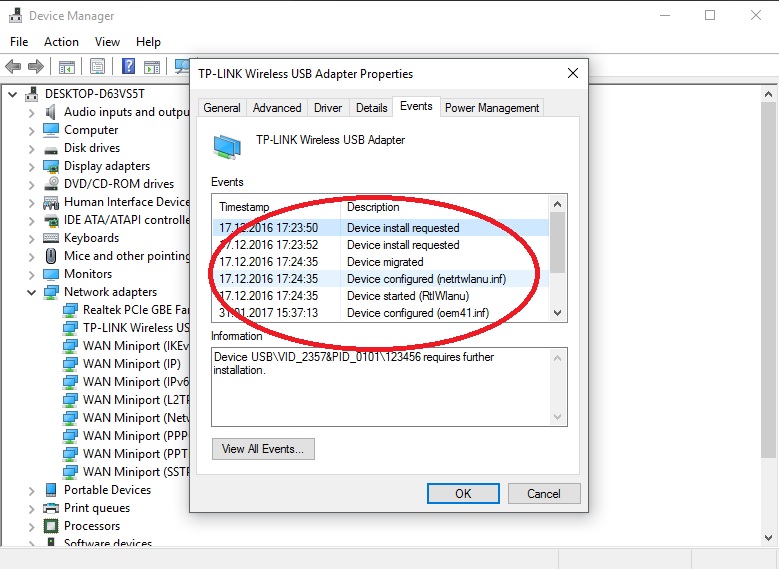Collapse the Network adapters node
Viewport: 779px width, 569px height.
click(31, 292)
